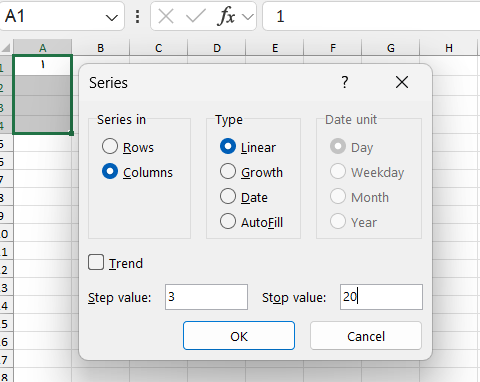480x382 pixels.
Task: Confirm the series with OK
Action: [239, 336]
